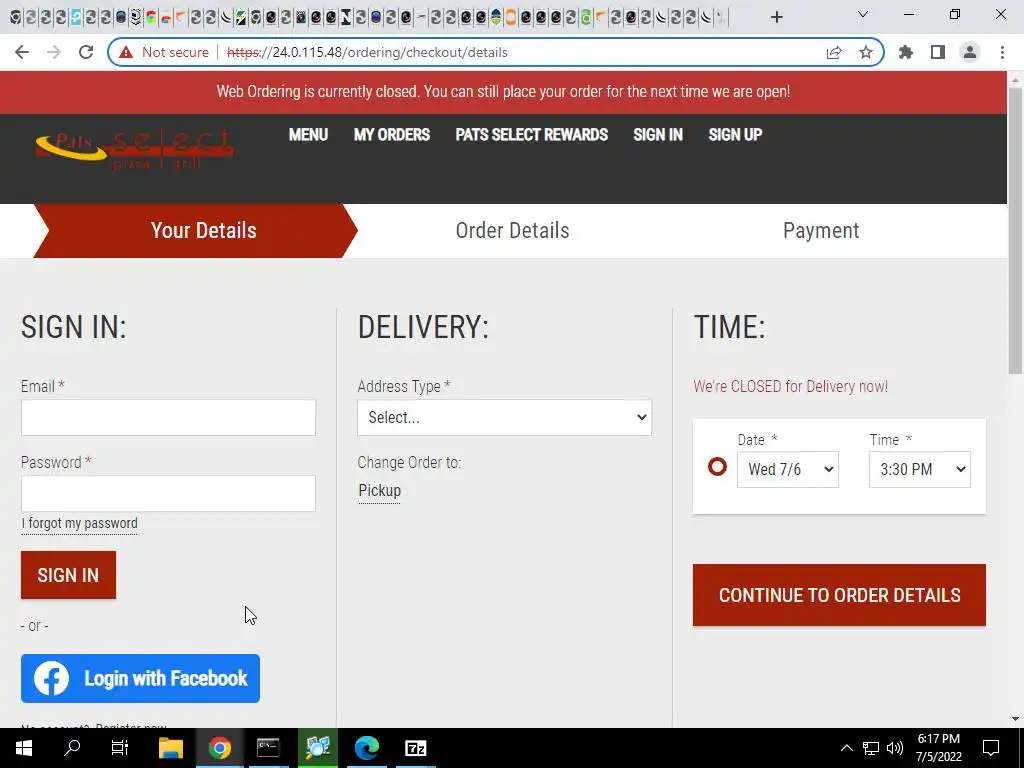
Task: Focus the Password input field
Action: click(168, 493)
